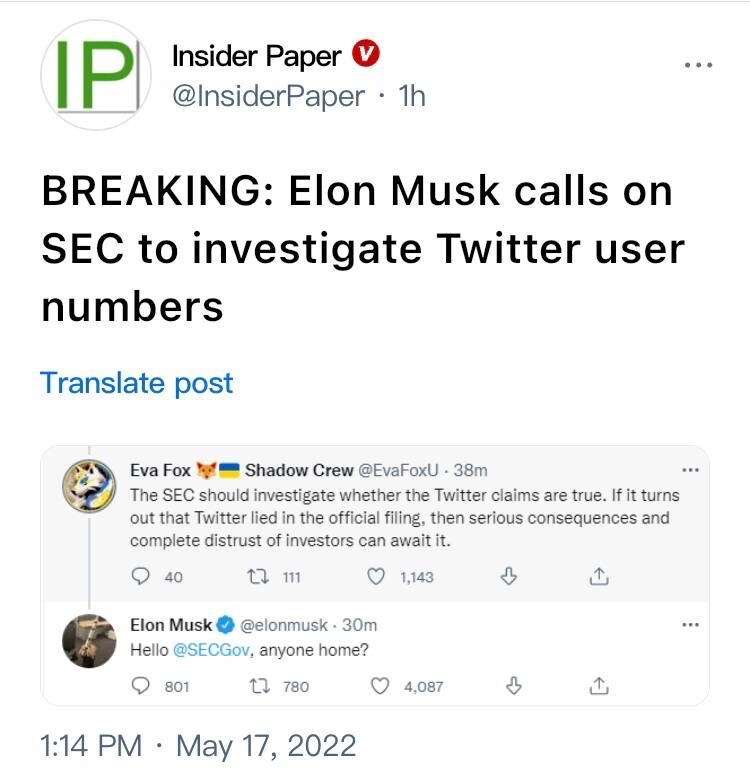Open Elon Musk's profile picture
This screenshot has width=750, height=777.
[90, 642]
